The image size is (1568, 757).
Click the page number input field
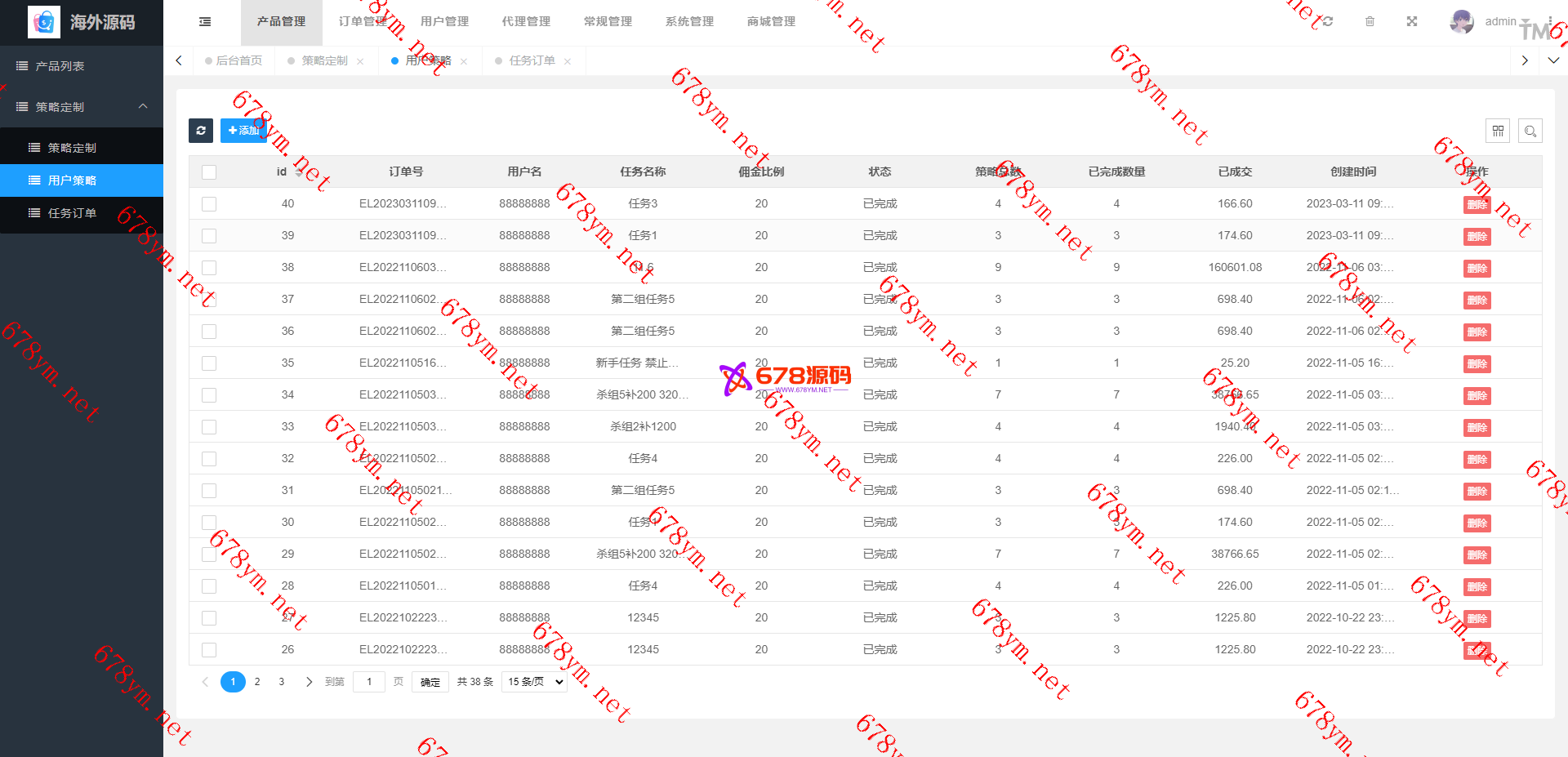369,682
